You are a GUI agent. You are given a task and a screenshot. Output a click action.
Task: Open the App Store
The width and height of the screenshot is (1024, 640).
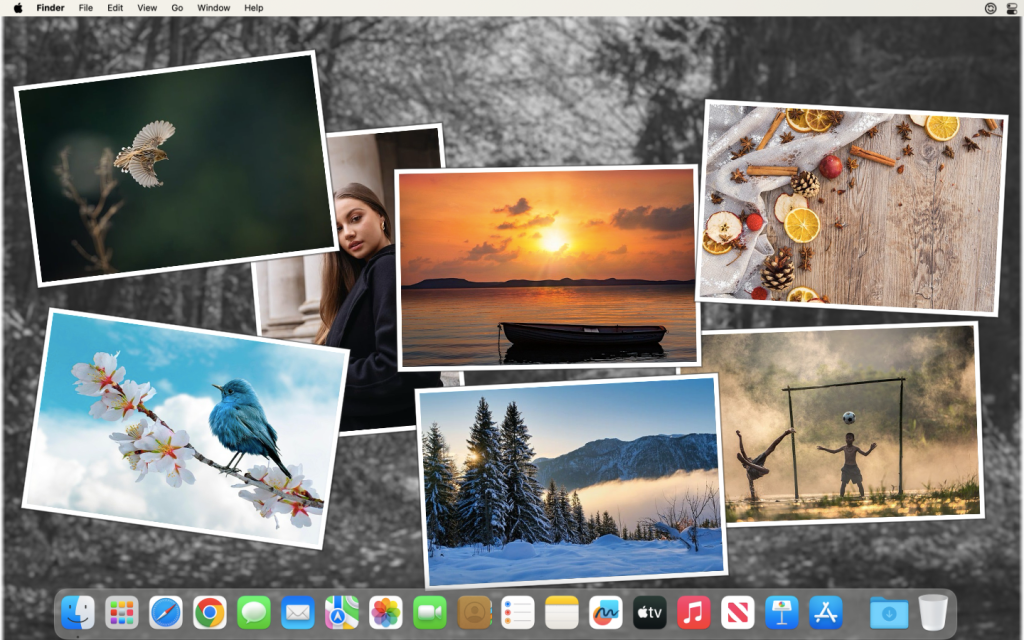[x=825, y=613]
